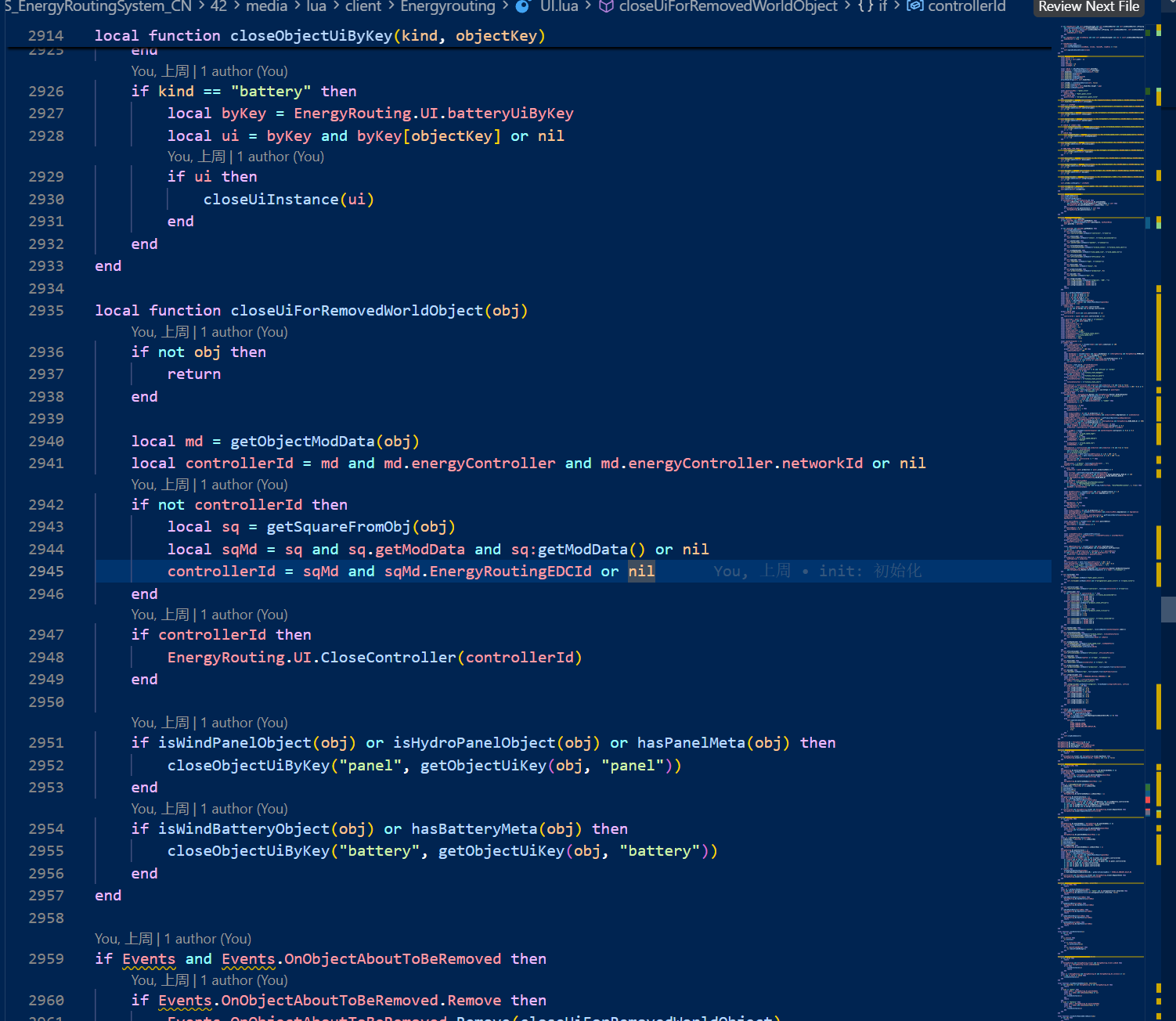Click the Lua file icon in the breadcrumb
The image size is (1176, 1021).
click(523, 7)
